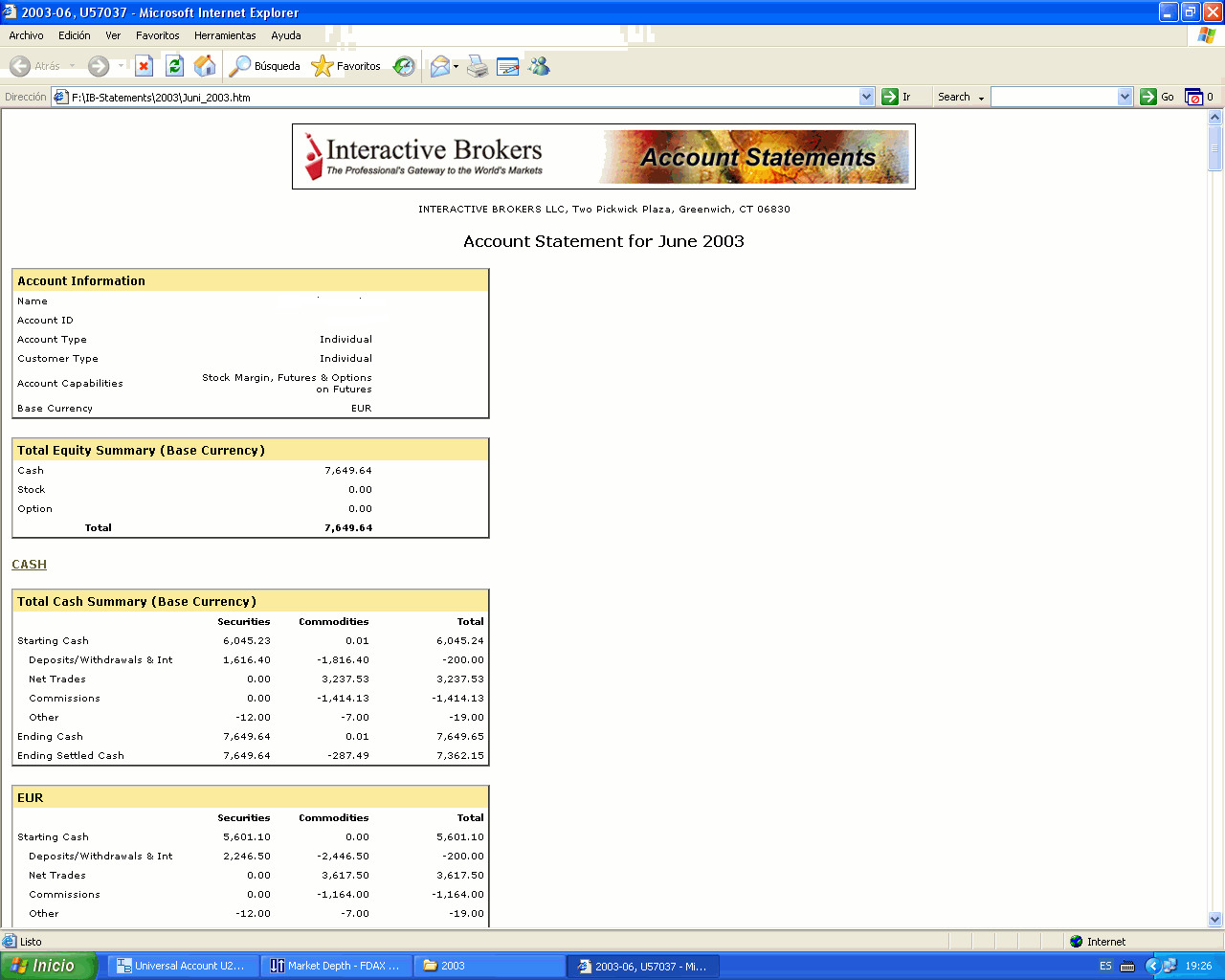This screenshot has height=980, width=1225.
Task: Switch to Market Depth - FDAX taskbar window
Action: 336,966
